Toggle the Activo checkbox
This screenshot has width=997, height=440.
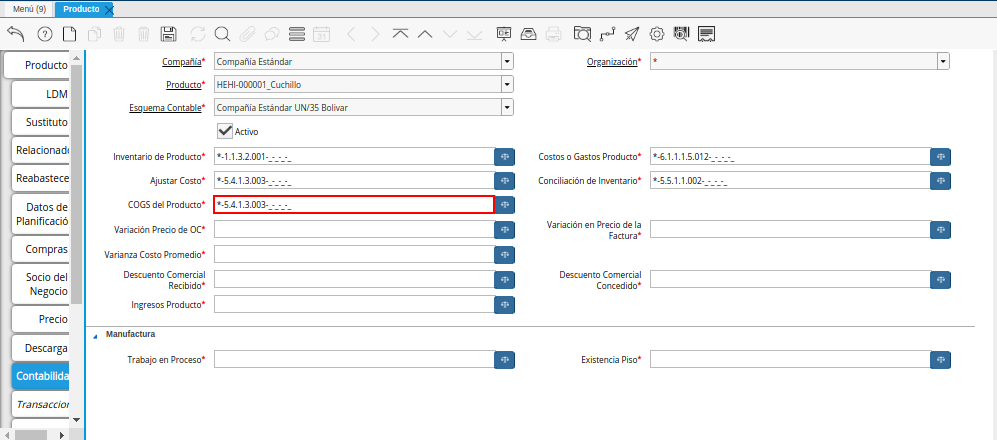tap(225, 131)
